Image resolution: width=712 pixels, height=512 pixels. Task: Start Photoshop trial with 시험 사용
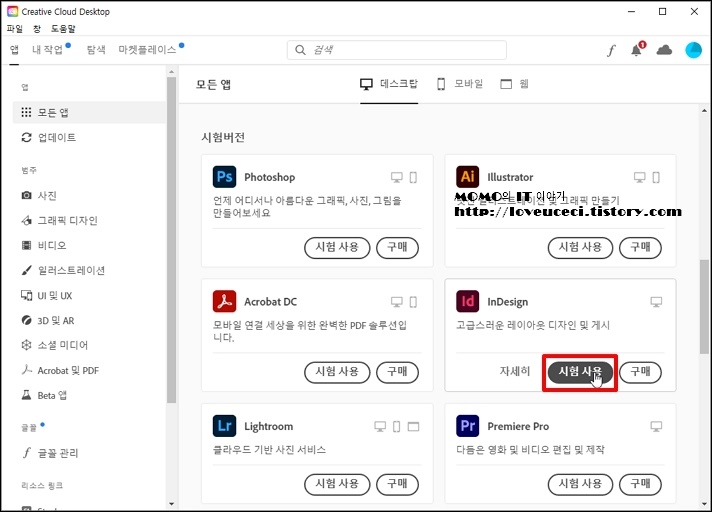(337, 247)
